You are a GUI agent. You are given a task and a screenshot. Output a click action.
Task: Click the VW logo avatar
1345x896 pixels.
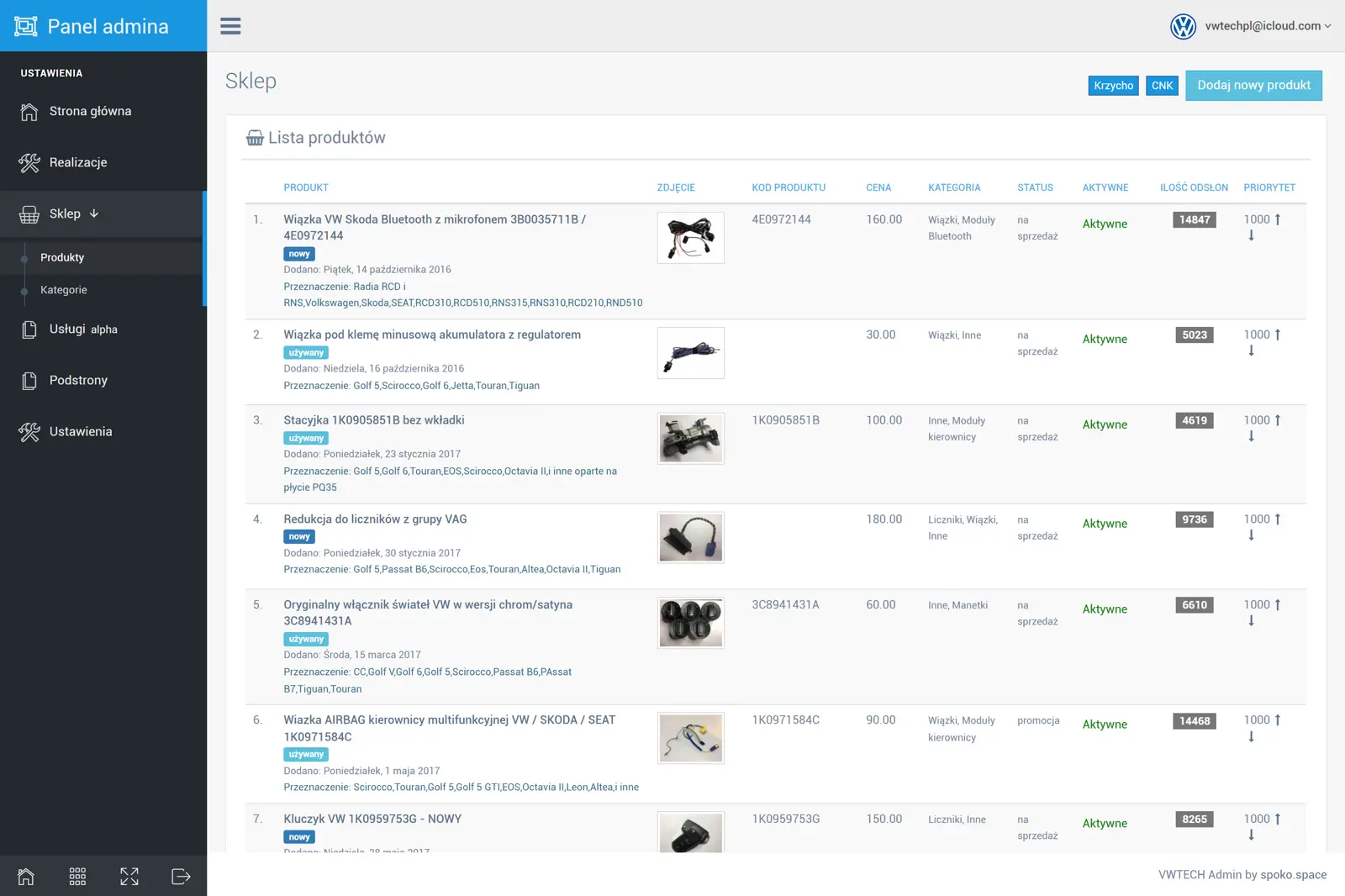(x=1183, y=26)
